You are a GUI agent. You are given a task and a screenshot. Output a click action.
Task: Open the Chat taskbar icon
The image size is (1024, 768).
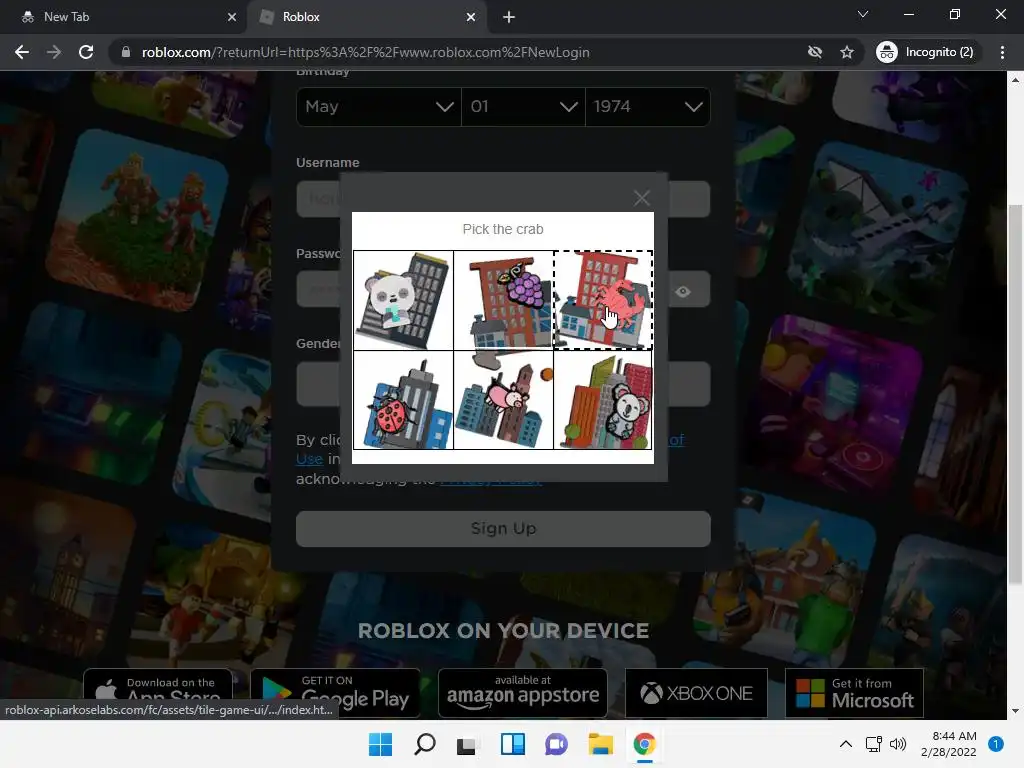(x=556, y=744)
